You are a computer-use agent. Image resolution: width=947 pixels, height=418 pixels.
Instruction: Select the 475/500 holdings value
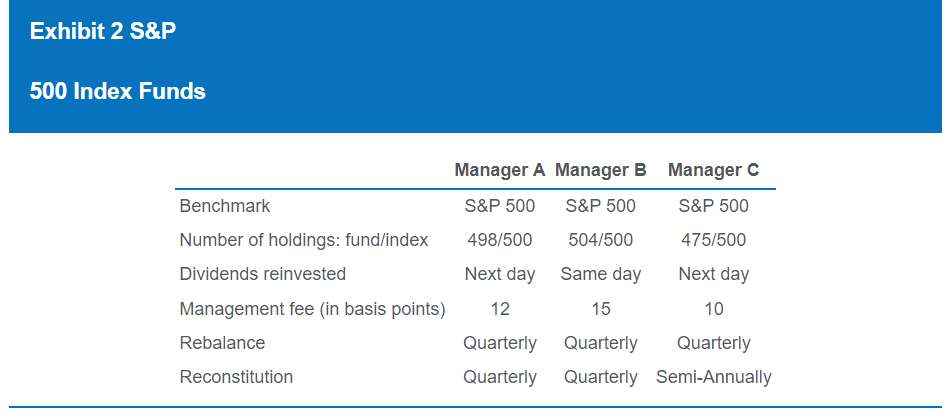point(713,240)
